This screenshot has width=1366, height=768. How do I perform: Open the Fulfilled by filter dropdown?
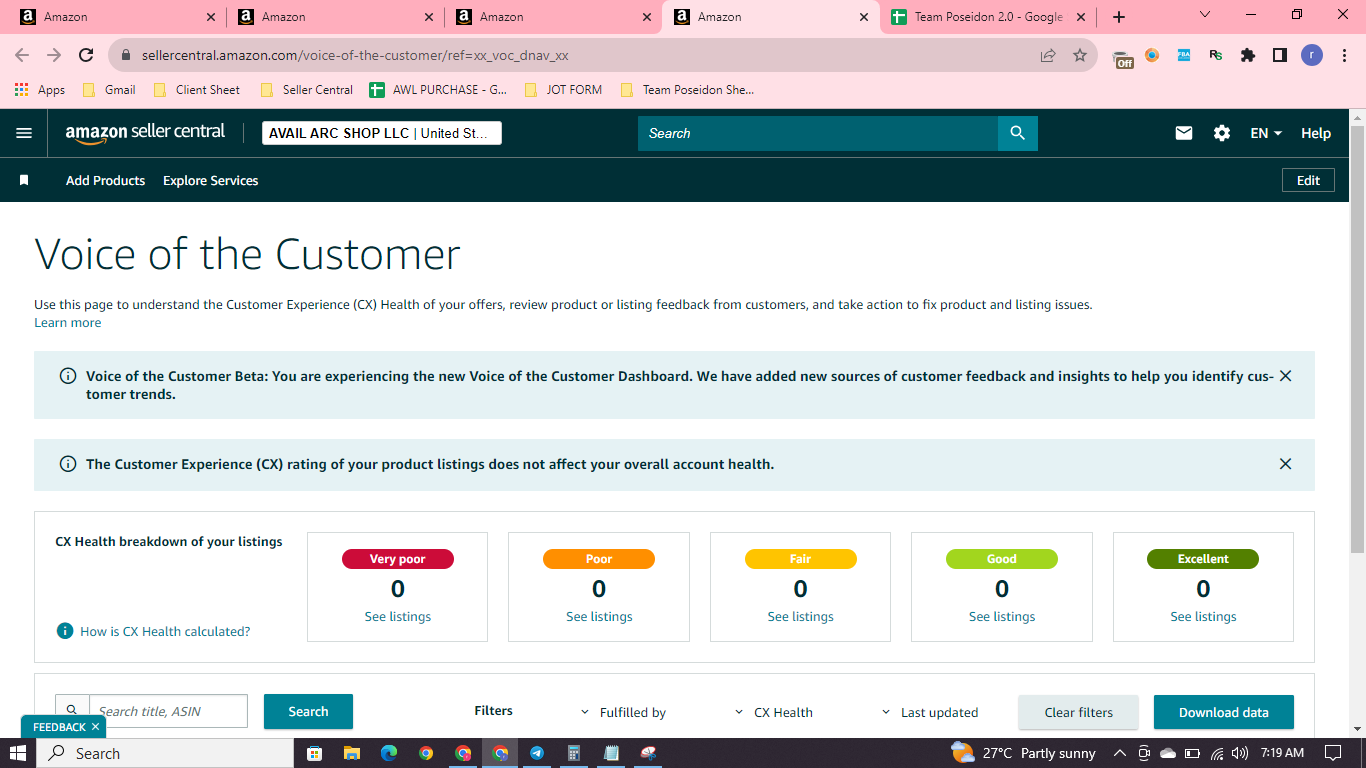623,712
